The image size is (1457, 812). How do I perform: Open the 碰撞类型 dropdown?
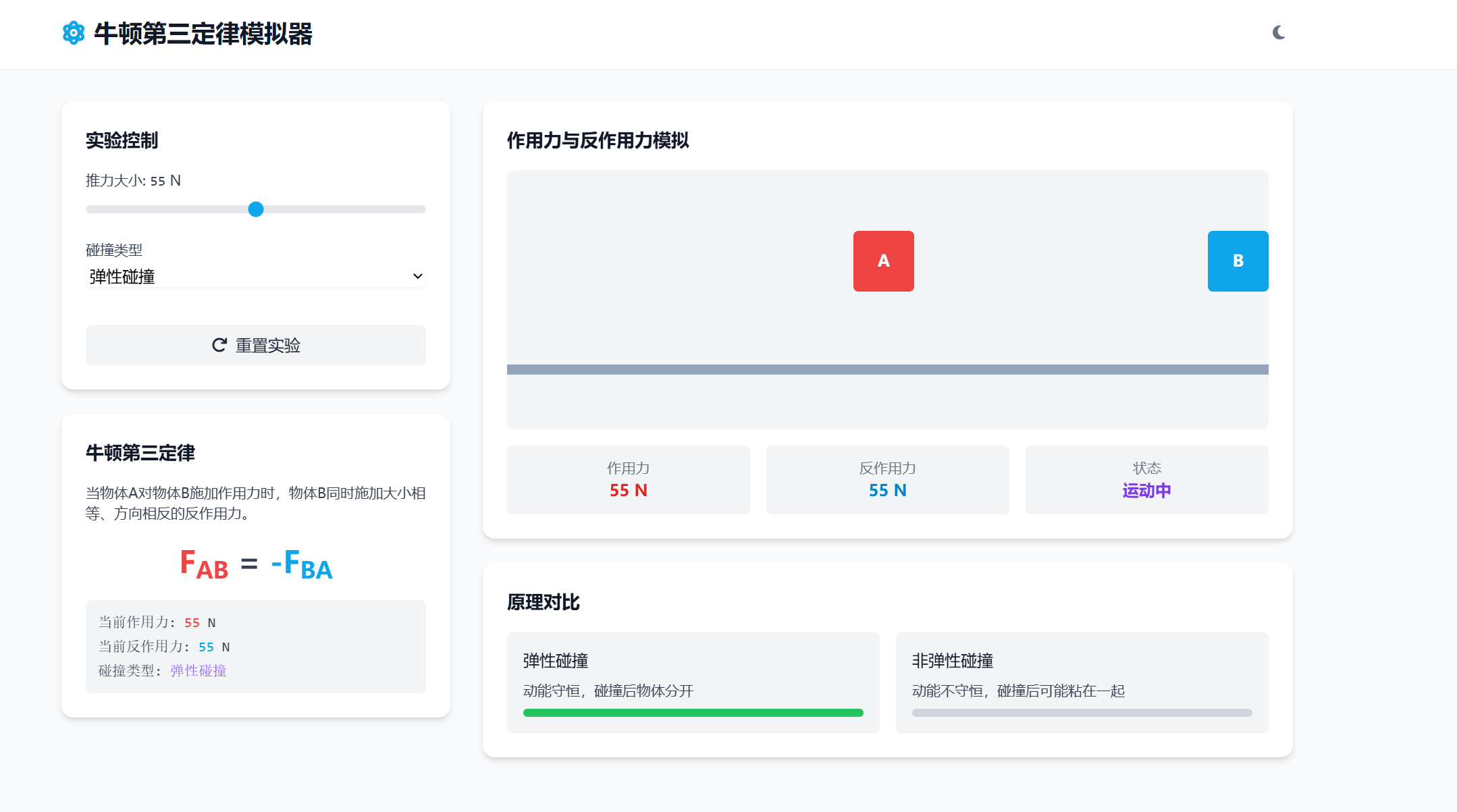(x=255, y=276)
